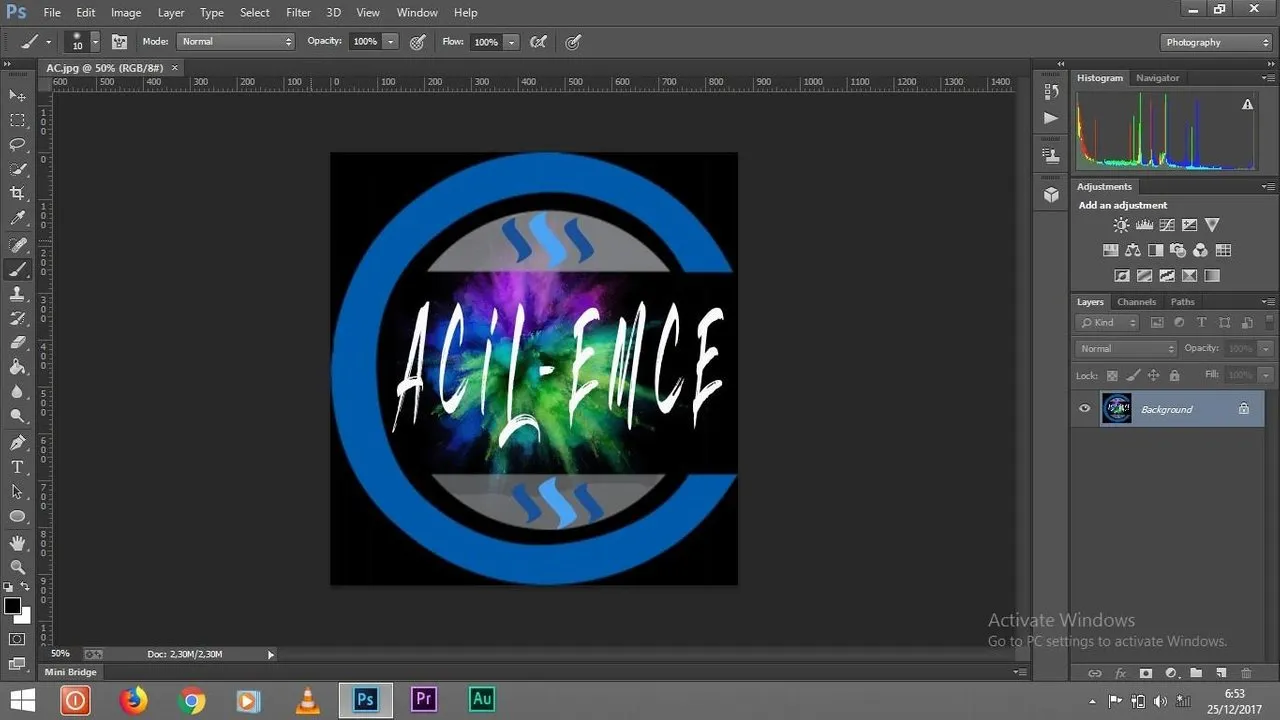Click the Background layer thumbnail

(1117, 408)
